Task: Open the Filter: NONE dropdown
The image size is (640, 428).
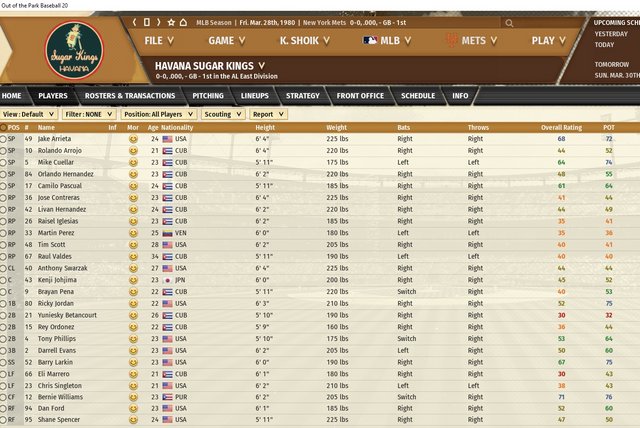Action: point(89,114)
